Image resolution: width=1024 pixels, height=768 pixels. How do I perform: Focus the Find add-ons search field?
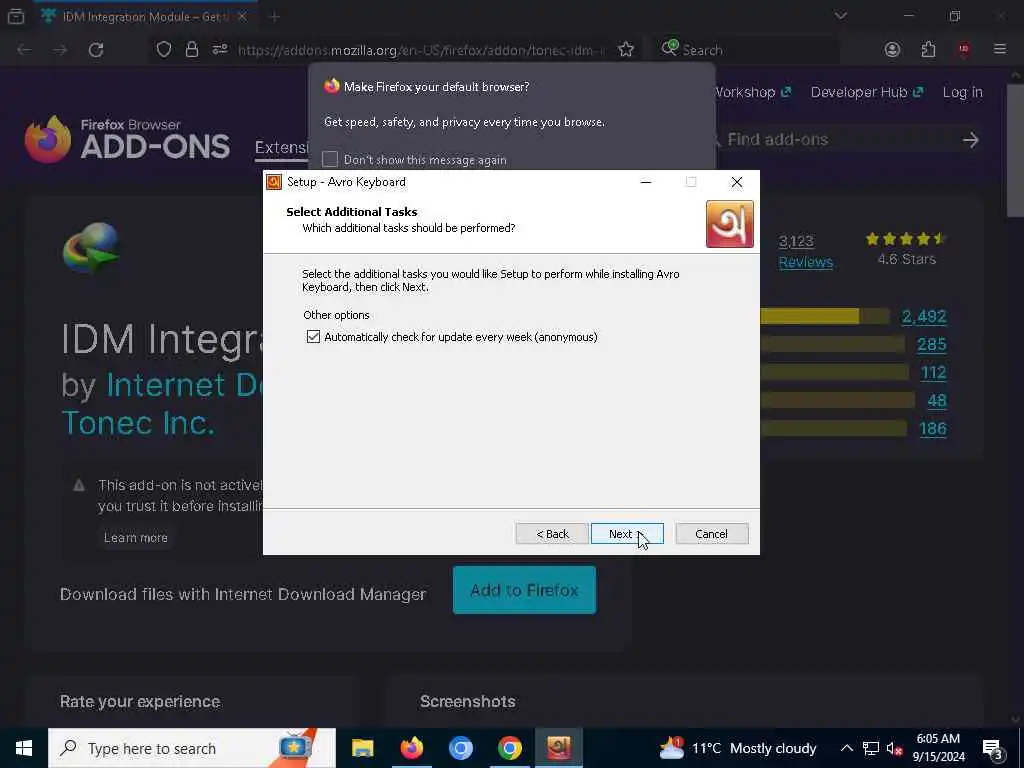[x=836, y=140]
